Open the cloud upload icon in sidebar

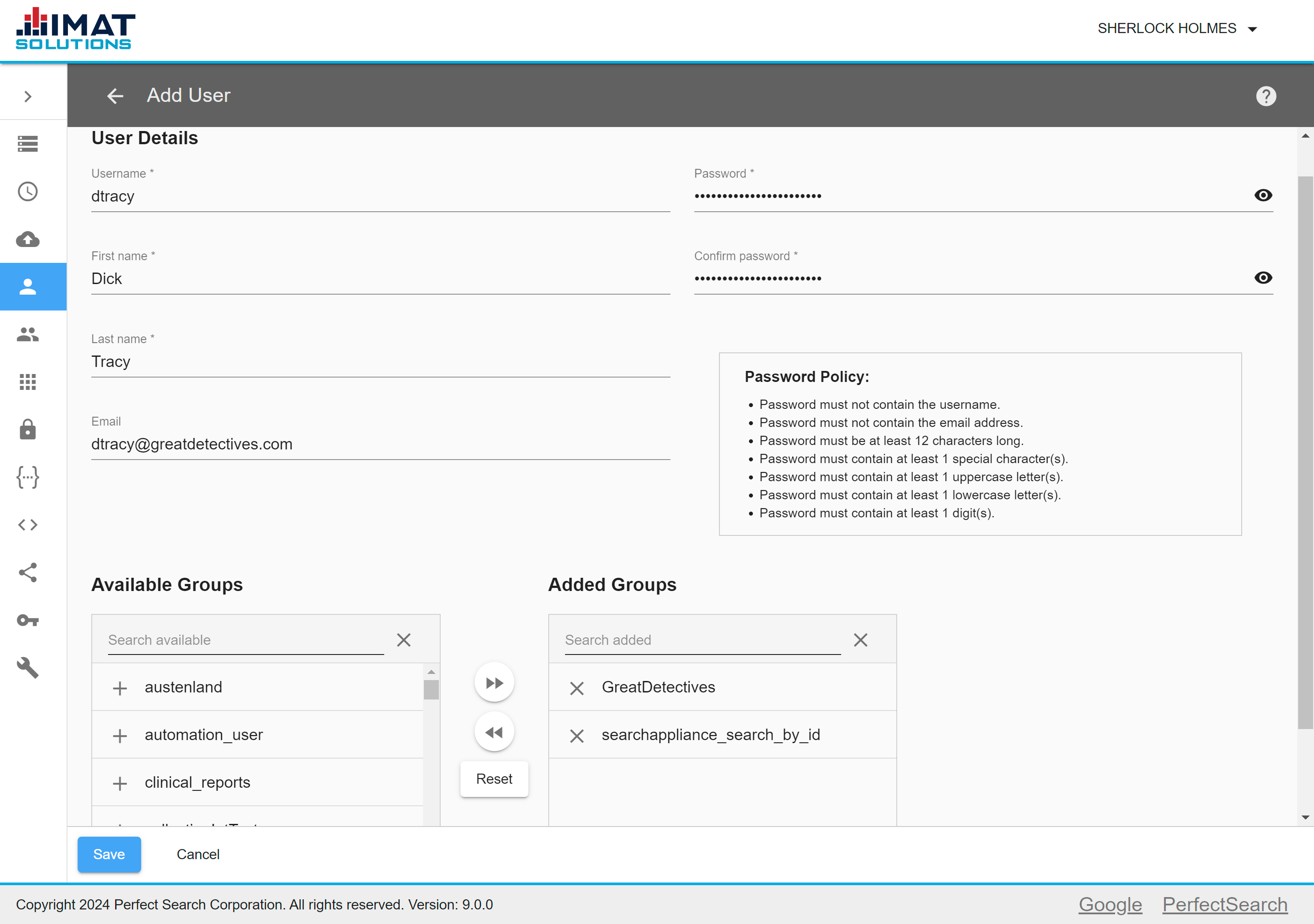point(27,239)
